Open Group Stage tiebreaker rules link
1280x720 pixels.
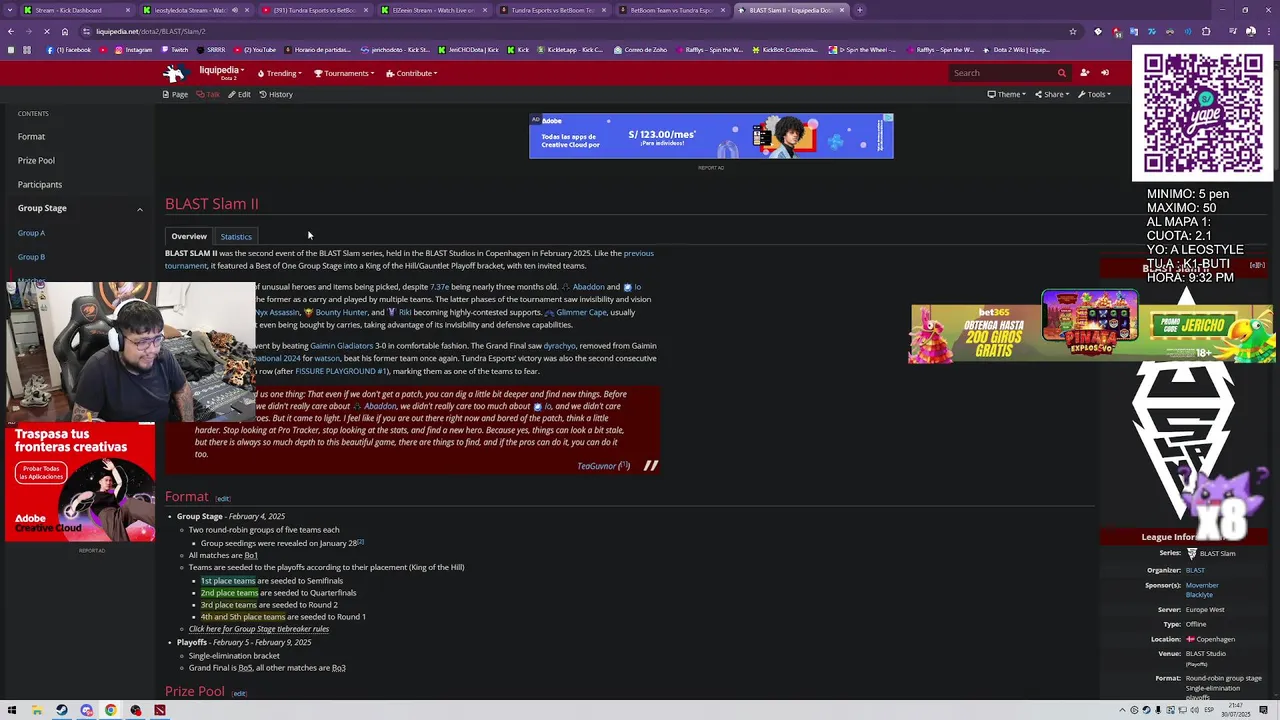[259, 629]
